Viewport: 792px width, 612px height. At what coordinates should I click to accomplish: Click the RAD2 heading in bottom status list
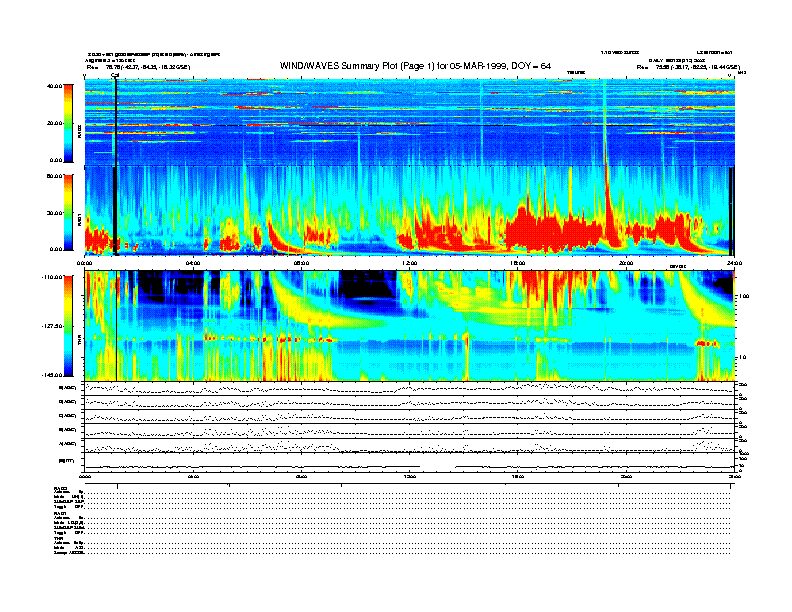[x=60, y=488]
